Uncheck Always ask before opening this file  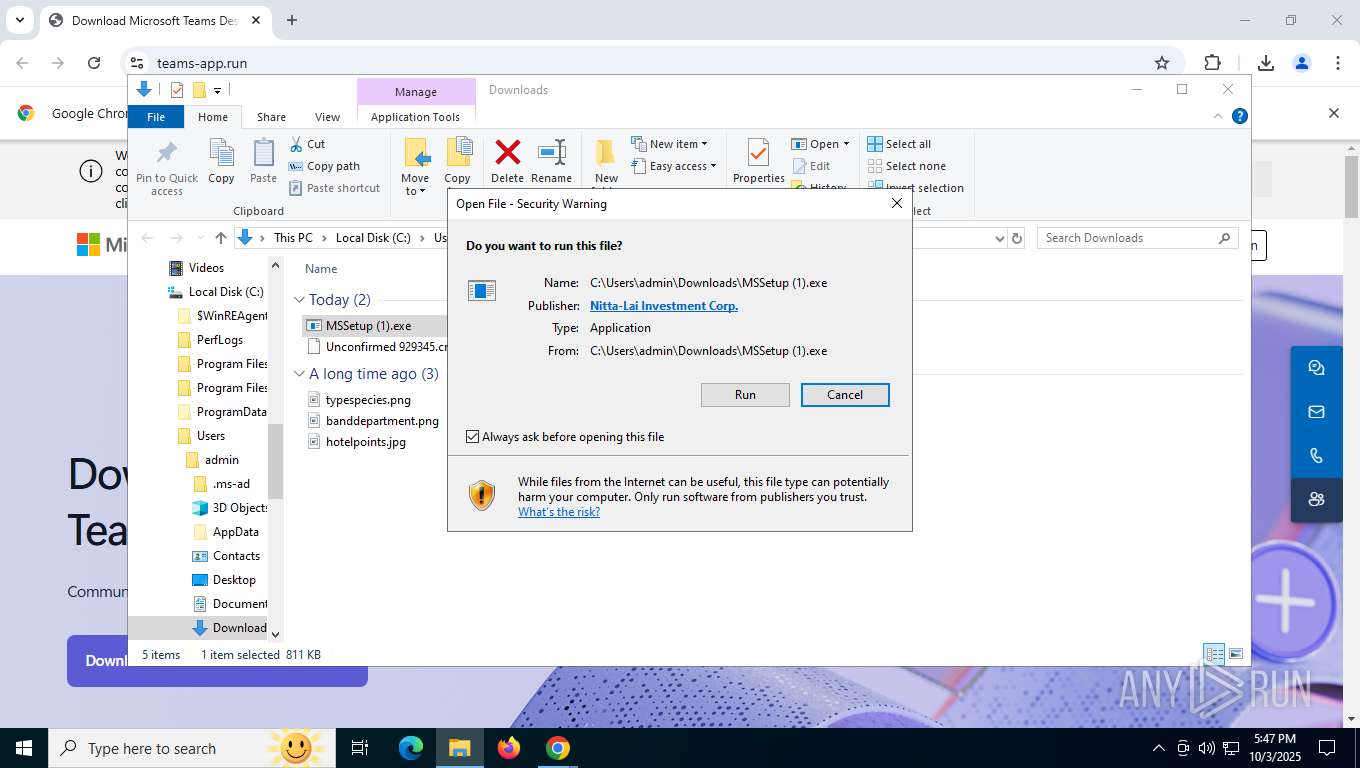473,437
